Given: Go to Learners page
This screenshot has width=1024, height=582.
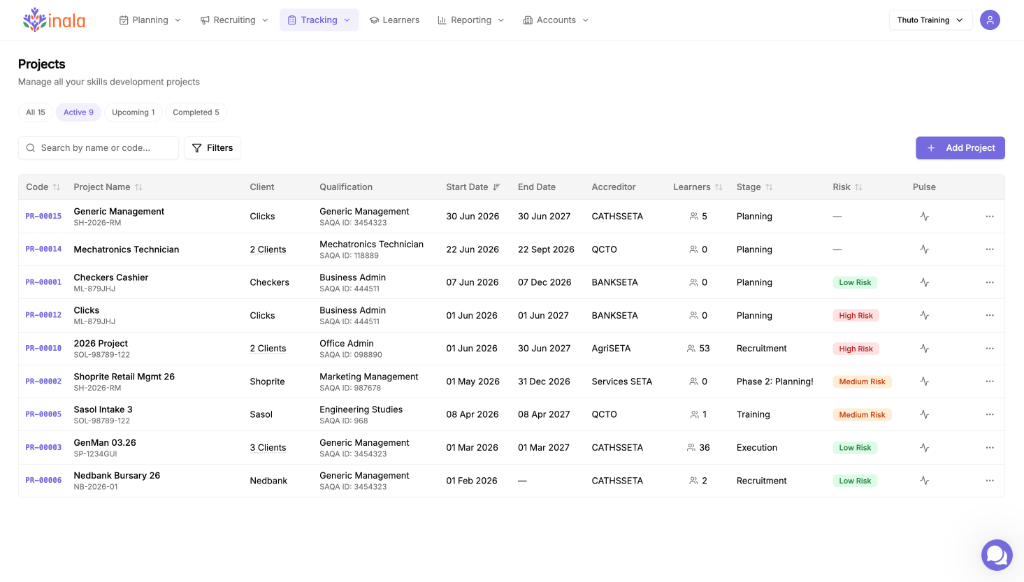Looking at the screenshot, I should click(x=394, y=20).
